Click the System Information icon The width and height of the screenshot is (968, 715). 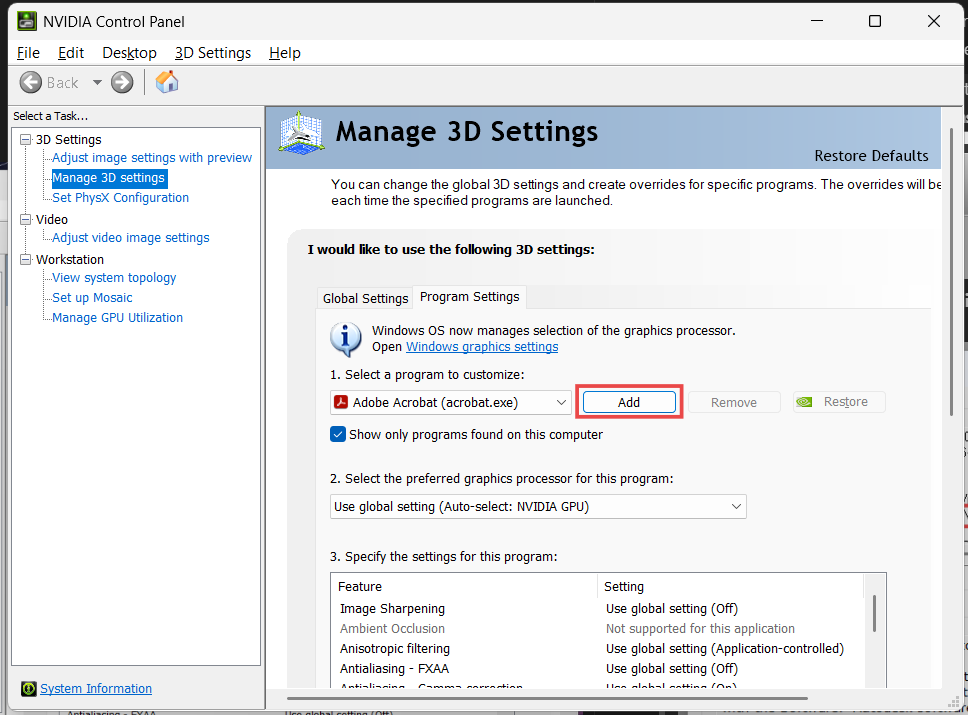point(28,688)
